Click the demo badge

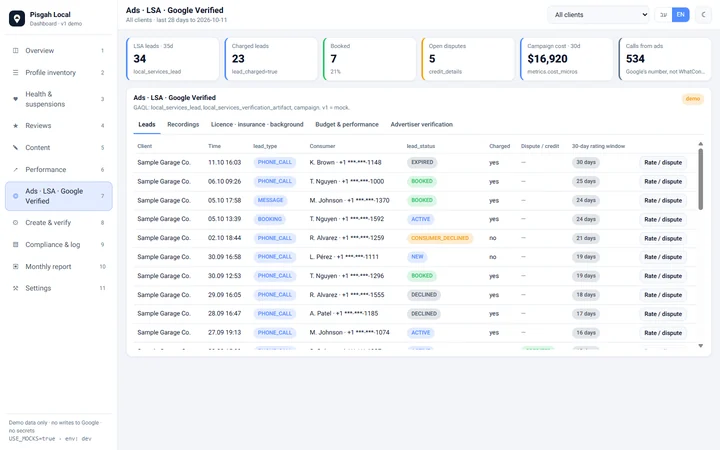693,99
